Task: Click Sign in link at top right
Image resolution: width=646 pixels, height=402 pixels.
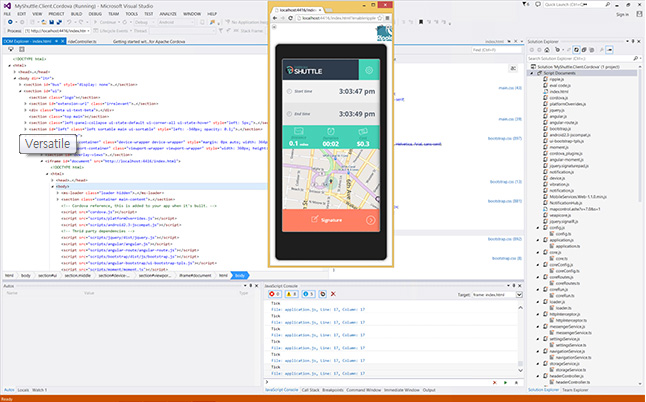Action: pyautogui.click(x=623, y=14)
